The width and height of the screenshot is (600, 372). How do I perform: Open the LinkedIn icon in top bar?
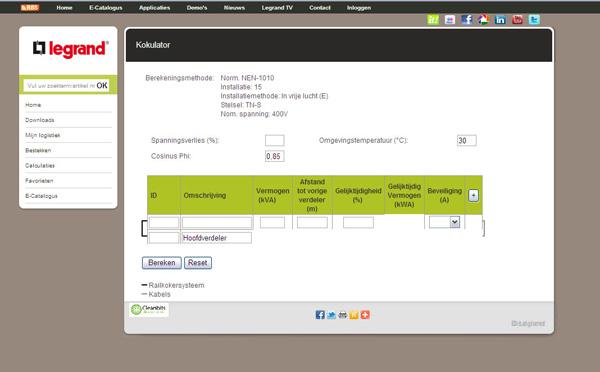500,20
